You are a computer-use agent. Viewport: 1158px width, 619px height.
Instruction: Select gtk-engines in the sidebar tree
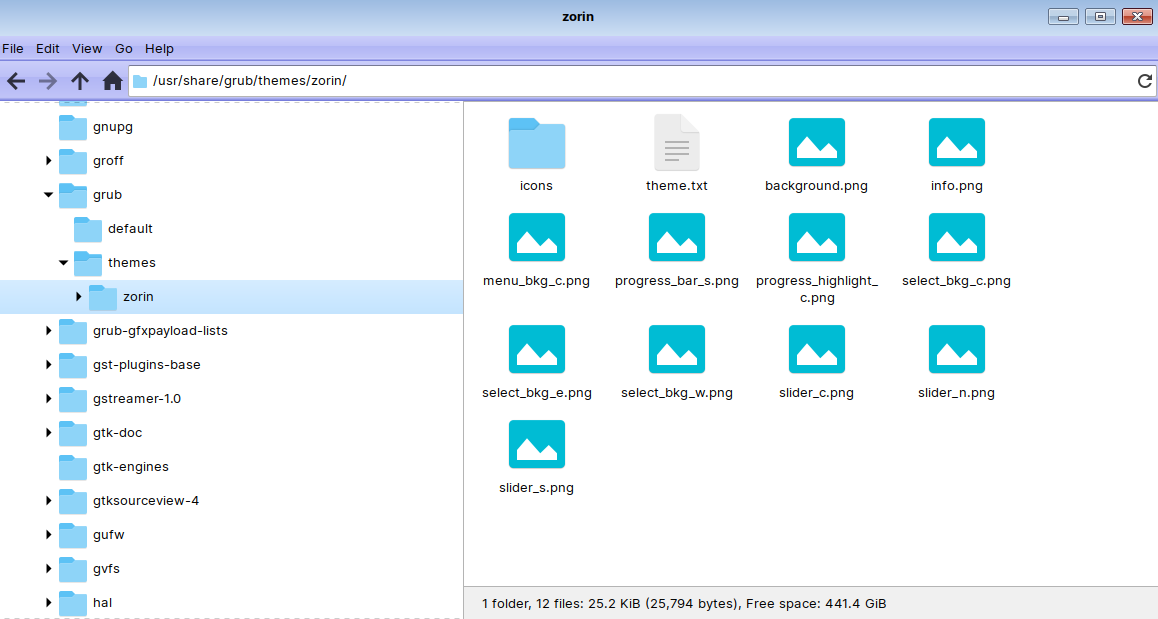tap(130, 467)
